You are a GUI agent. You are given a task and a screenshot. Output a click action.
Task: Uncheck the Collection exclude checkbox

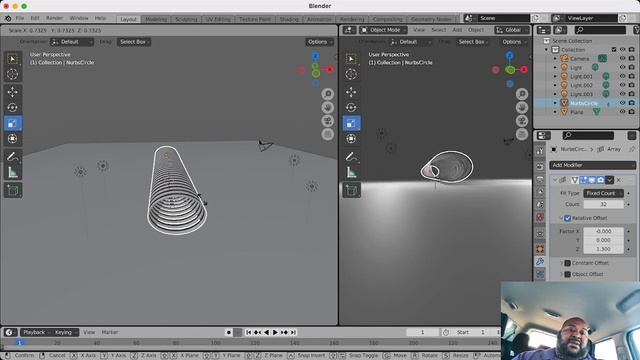(x=614, y=49)
